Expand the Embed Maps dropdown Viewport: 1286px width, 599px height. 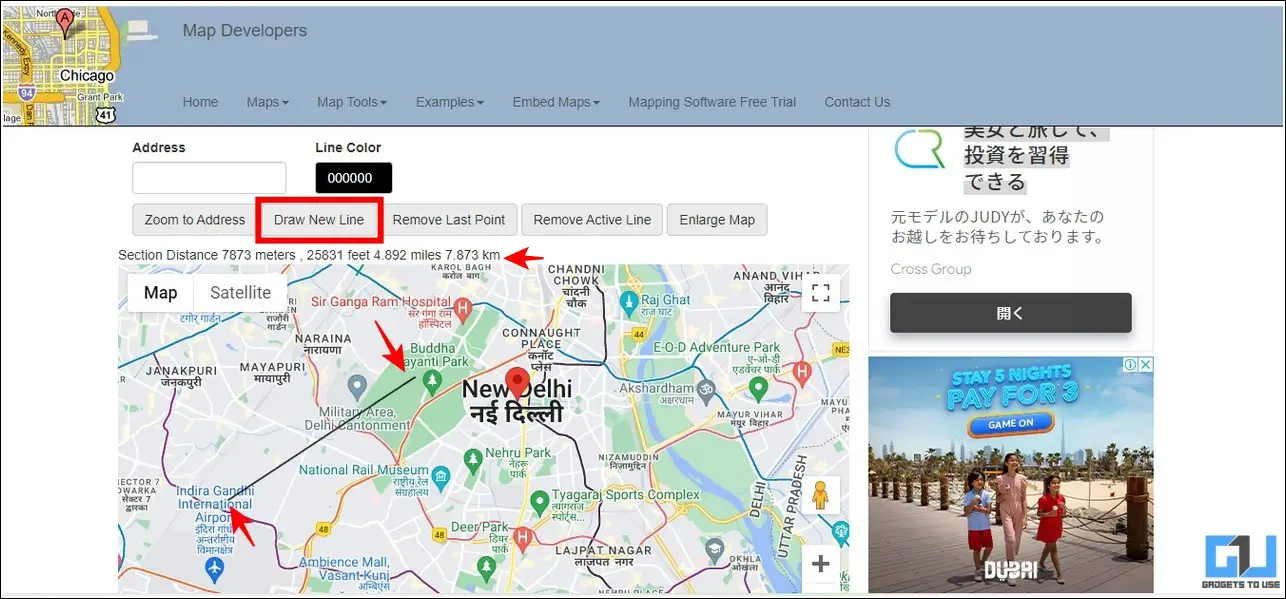coord(556,102)
